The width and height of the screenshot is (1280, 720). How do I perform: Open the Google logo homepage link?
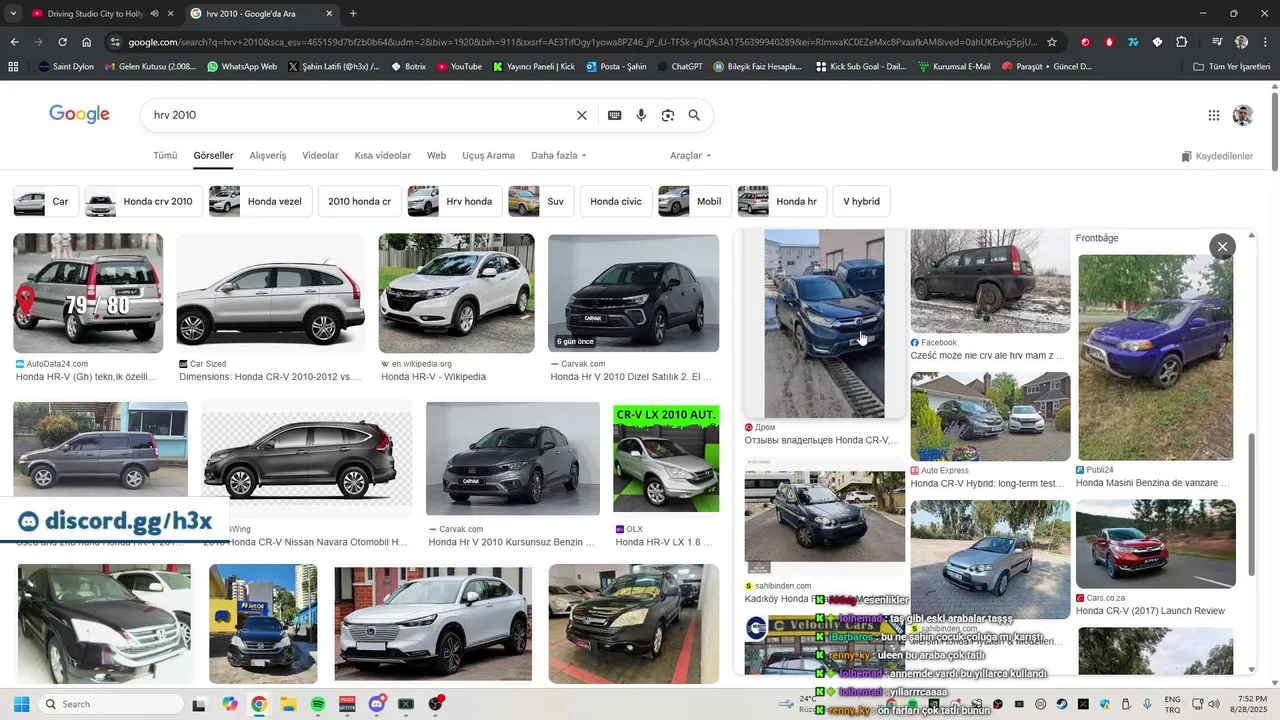79,114
